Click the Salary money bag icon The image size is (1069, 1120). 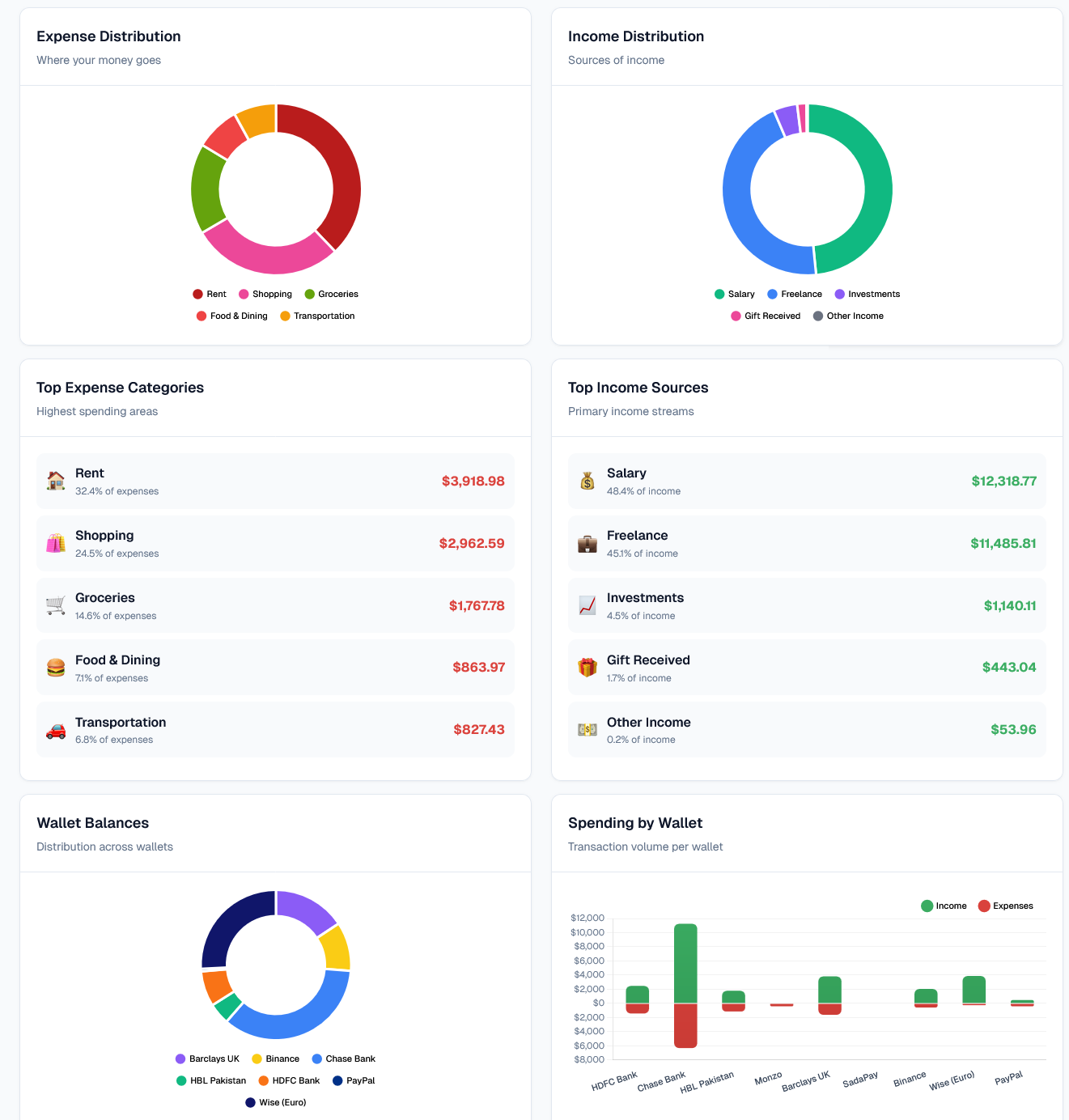(x=587, y=479)
